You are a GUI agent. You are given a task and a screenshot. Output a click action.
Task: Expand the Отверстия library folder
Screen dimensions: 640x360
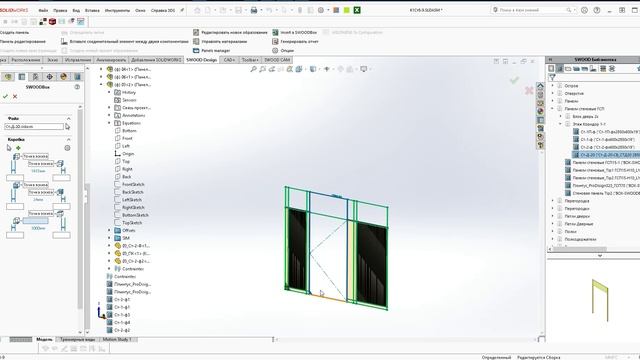553,93
